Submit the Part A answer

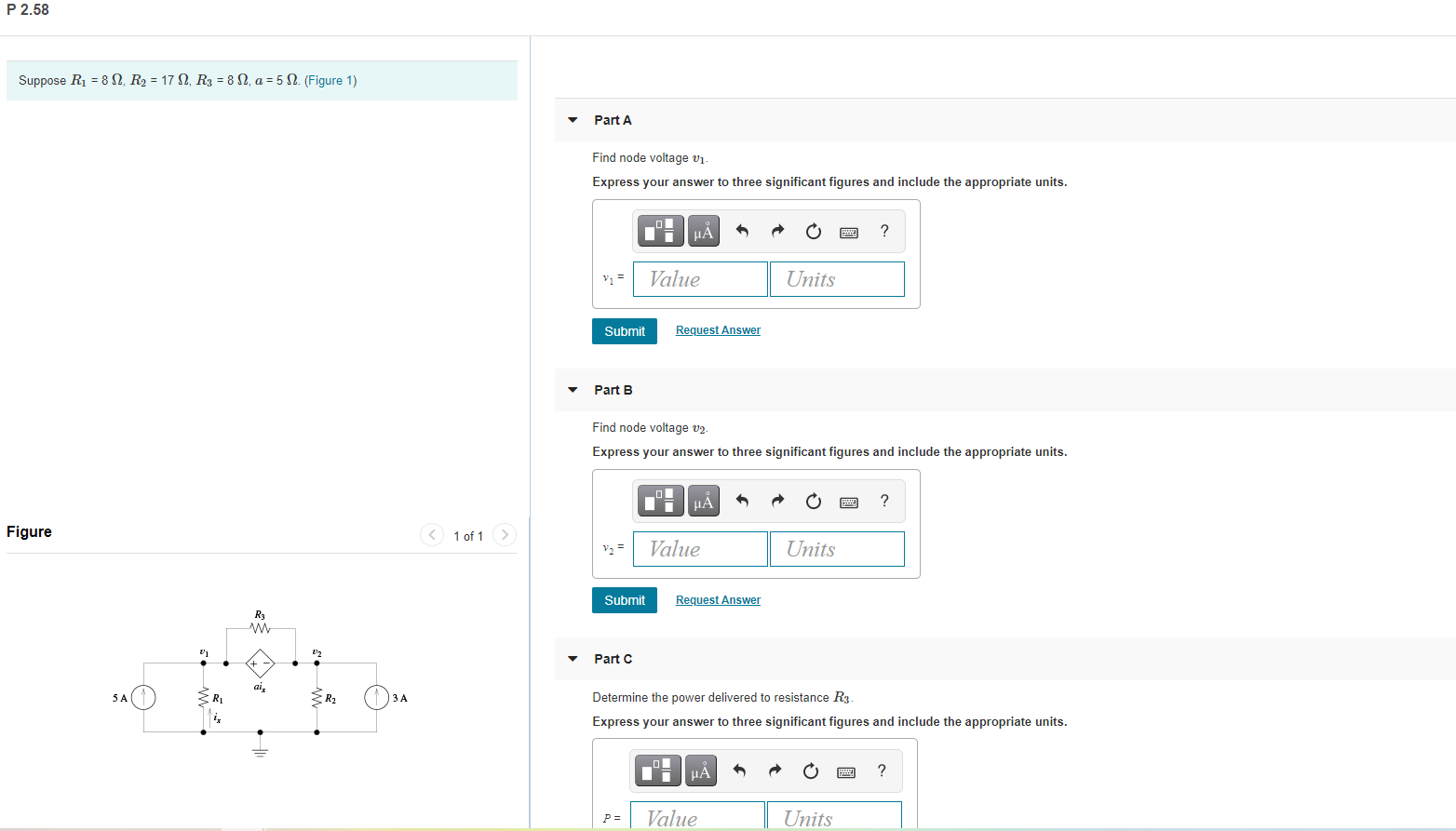(625, 331)
